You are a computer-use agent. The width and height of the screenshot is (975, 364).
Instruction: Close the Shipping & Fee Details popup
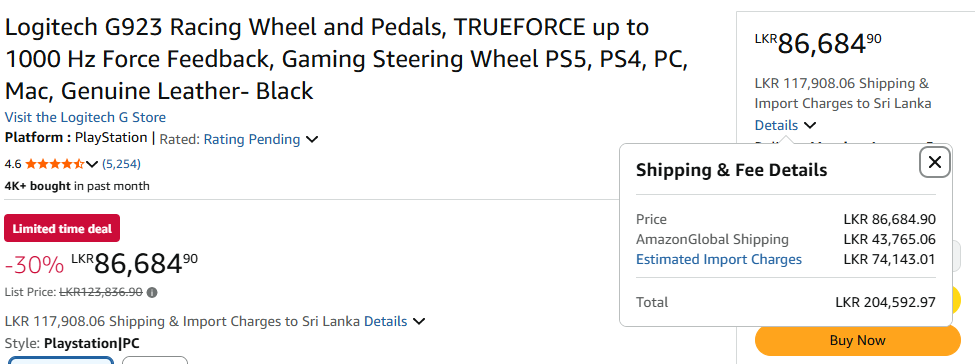(935, 162)
